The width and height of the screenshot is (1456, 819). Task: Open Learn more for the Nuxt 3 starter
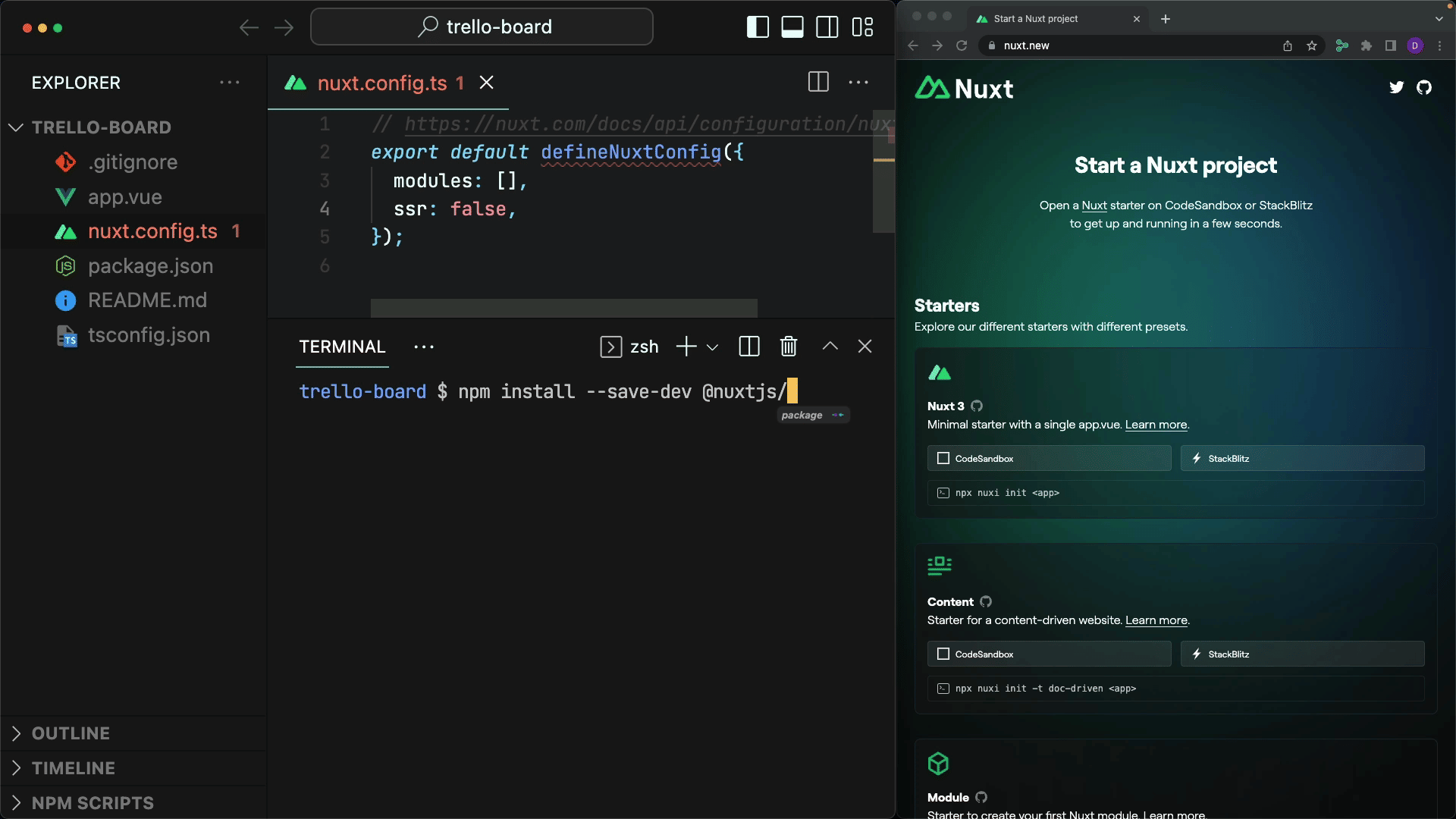(x=1156, y=425)
